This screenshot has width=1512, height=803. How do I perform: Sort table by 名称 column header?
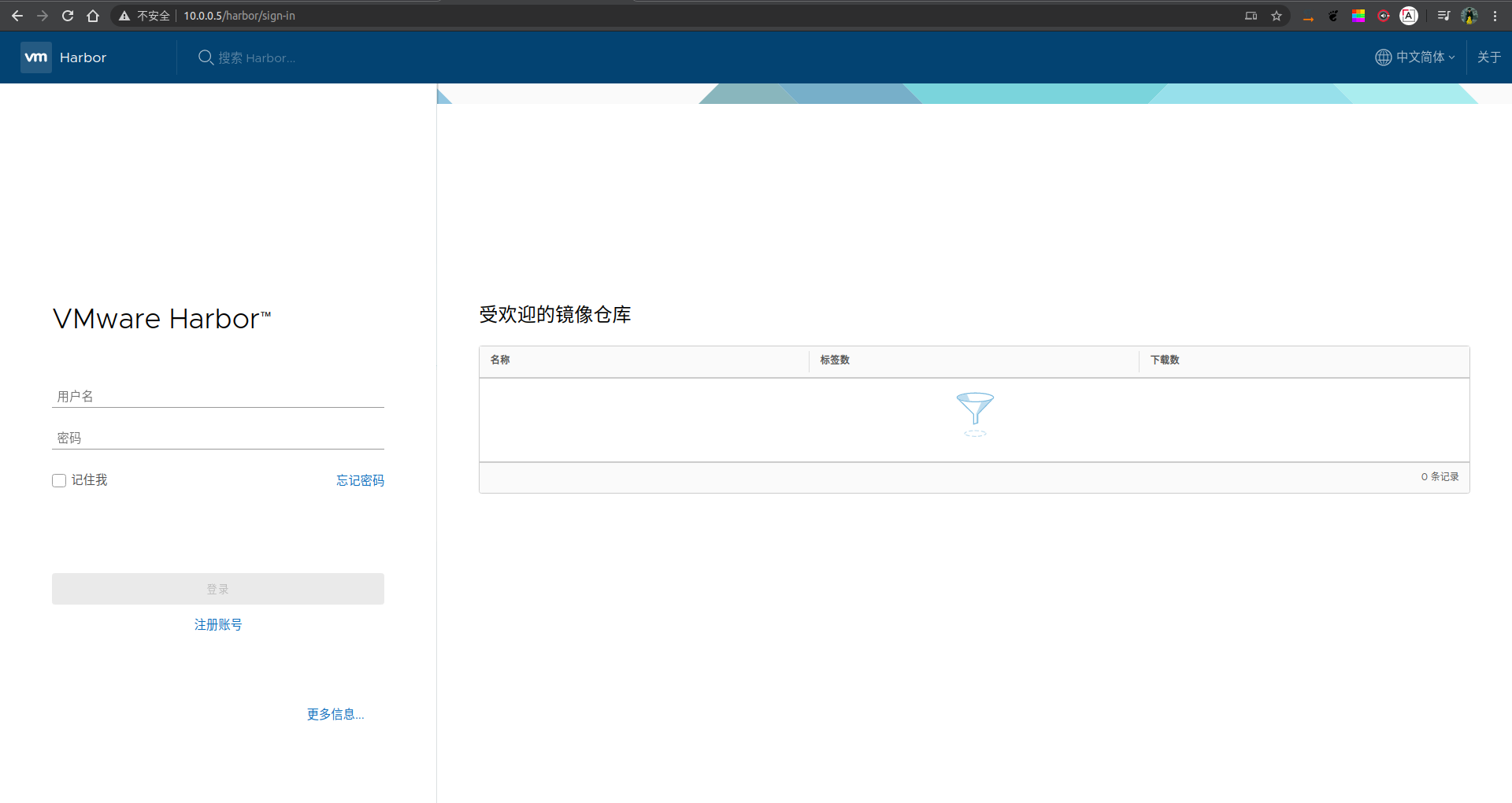(x=500, y=360)
